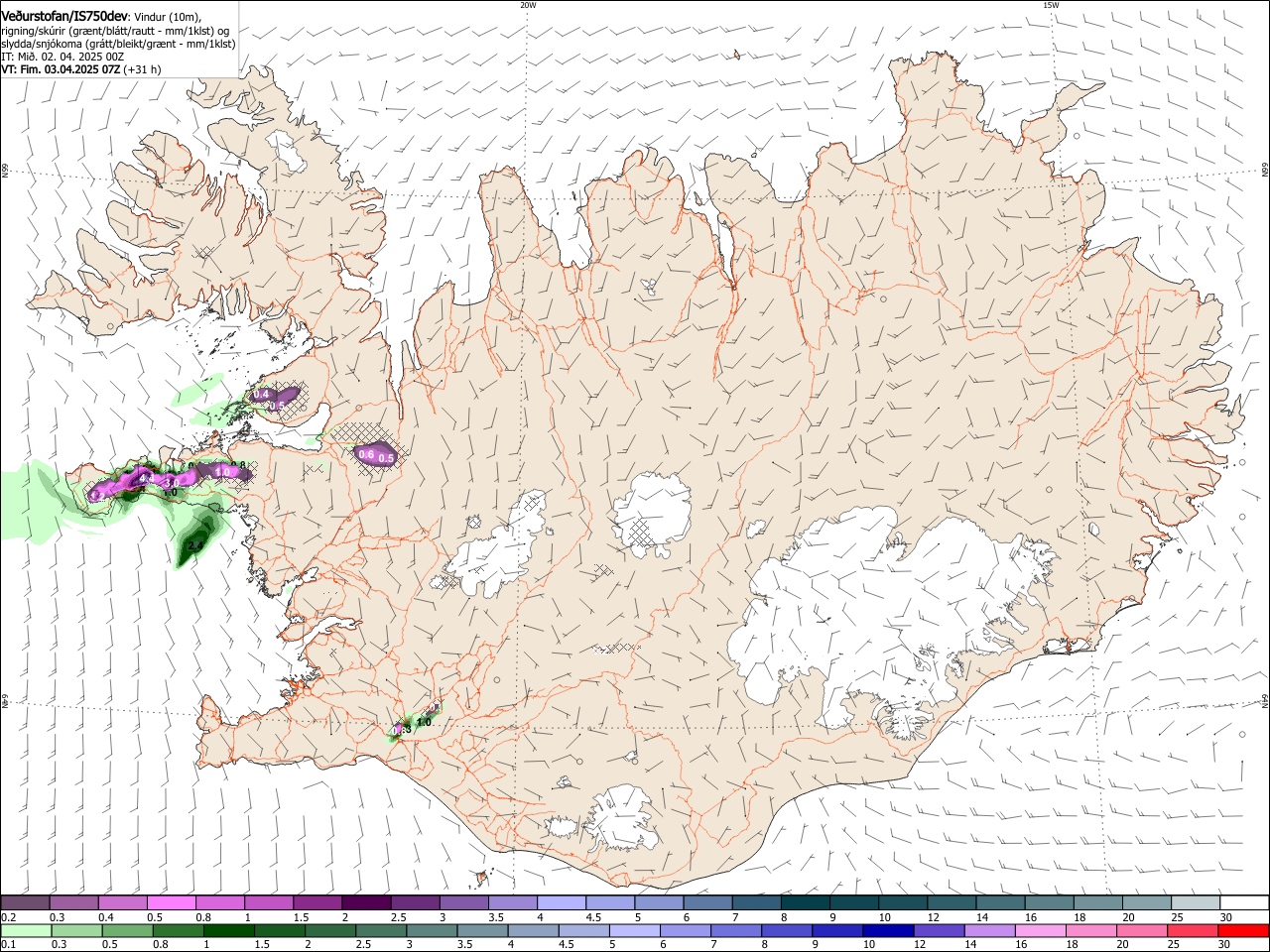
Task: Pick the slate blue upper swatch between 6 and 7
Action: (707, 903)
